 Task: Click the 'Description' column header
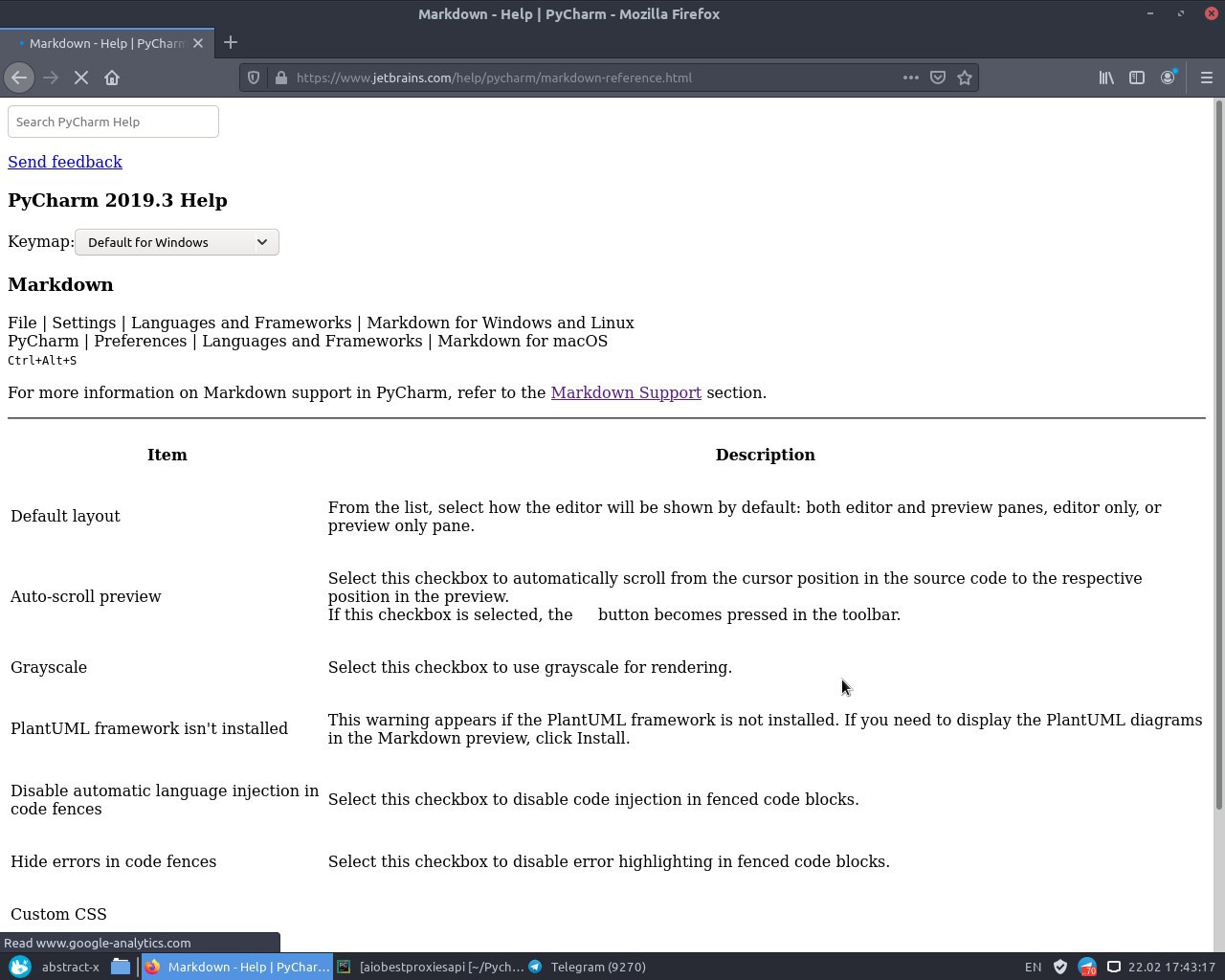(x=766, y=455)
